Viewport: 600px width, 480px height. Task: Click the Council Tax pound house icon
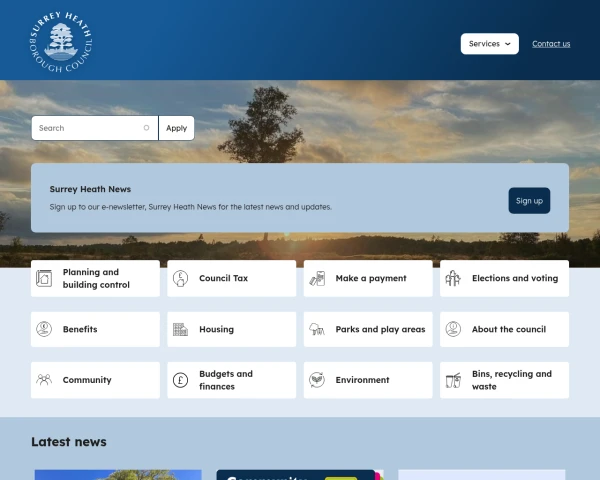click(x=180, y=278)
